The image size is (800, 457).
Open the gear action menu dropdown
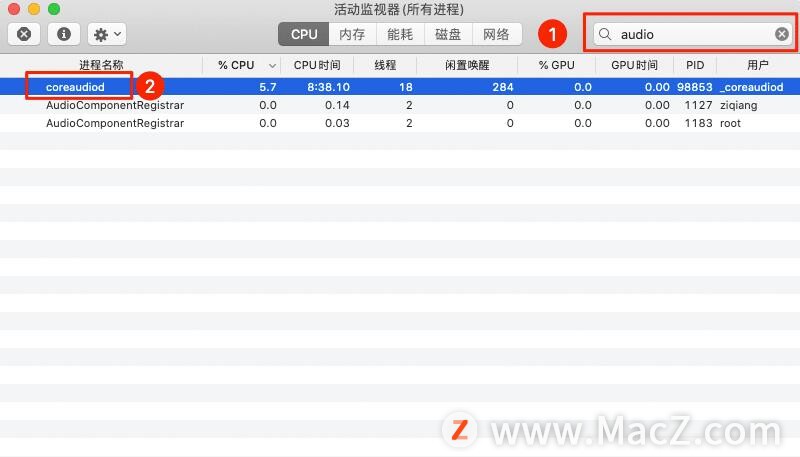pyautogui.click(x=107, y=34)
